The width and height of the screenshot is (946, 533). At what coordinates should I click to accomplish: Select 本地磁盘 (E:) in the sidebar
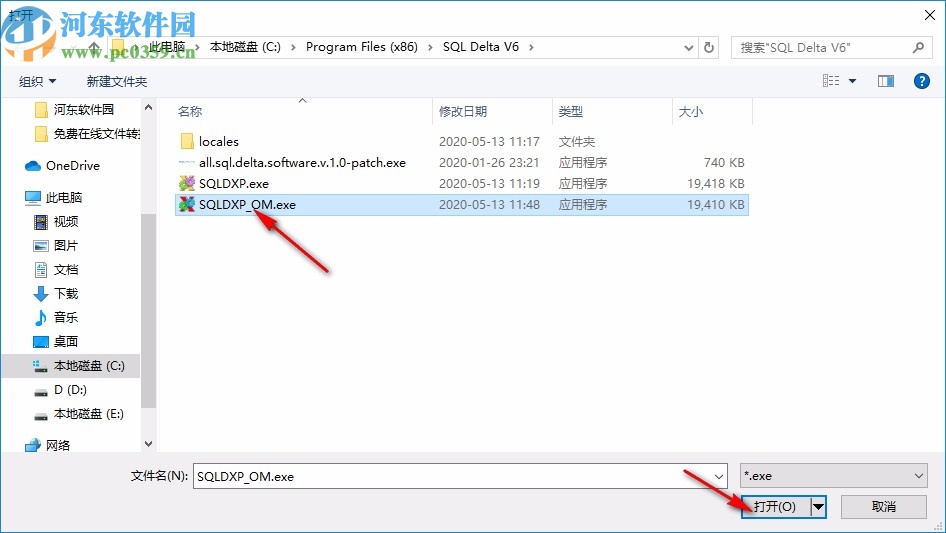coord(78,414)
